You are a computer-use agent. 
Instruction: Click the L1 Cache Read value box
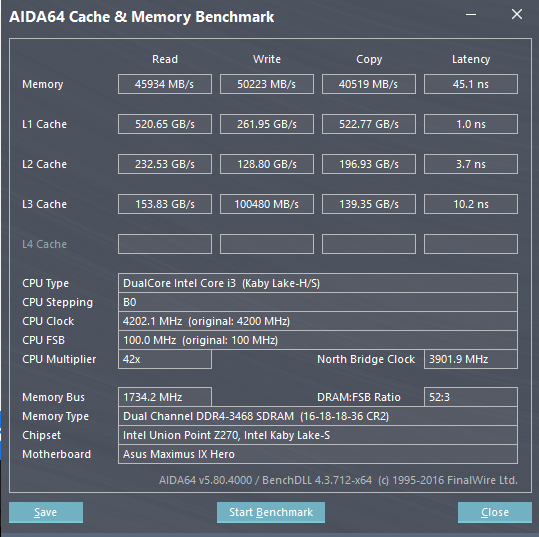pos(165,124)
